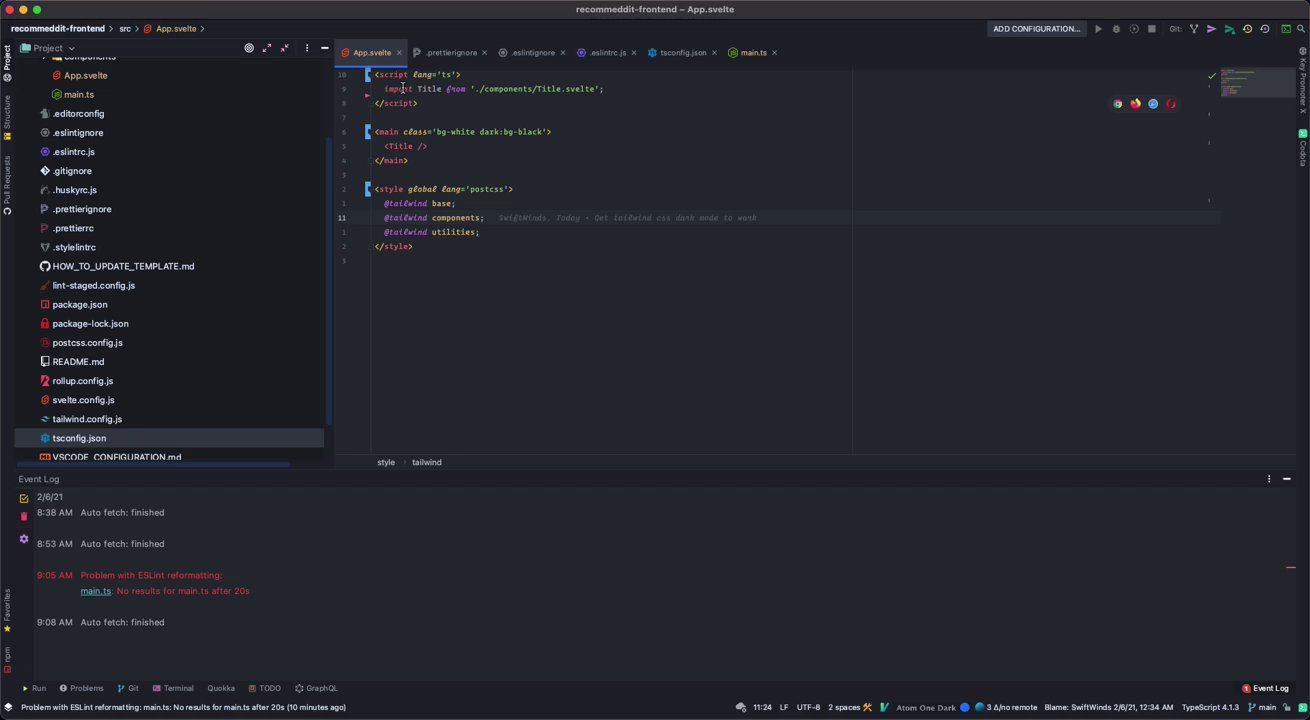
Task: Open Git tool window button
Action: click(128, 688)
